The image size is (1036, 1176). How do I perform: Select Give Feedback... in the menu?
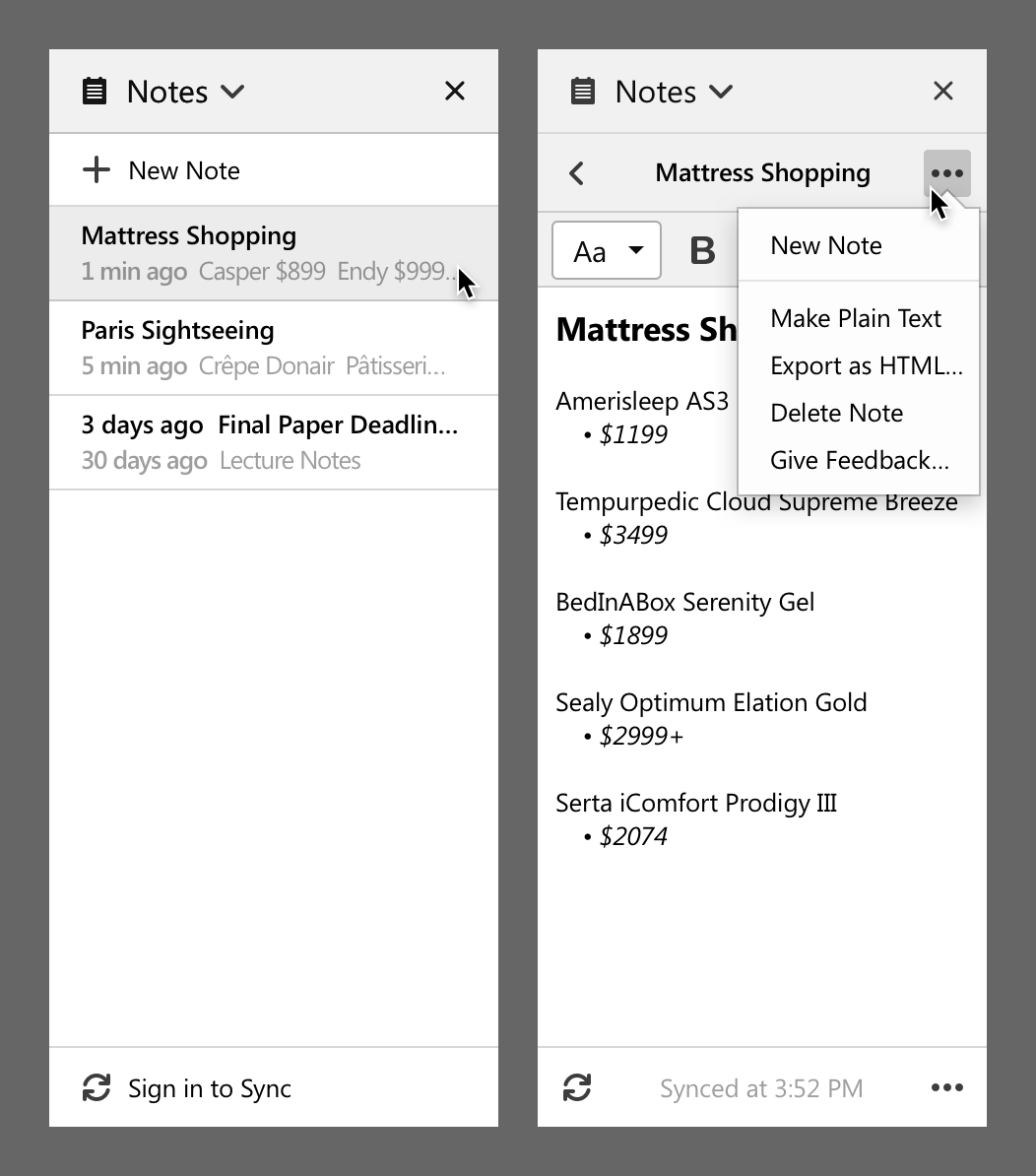tap(860, 460)
